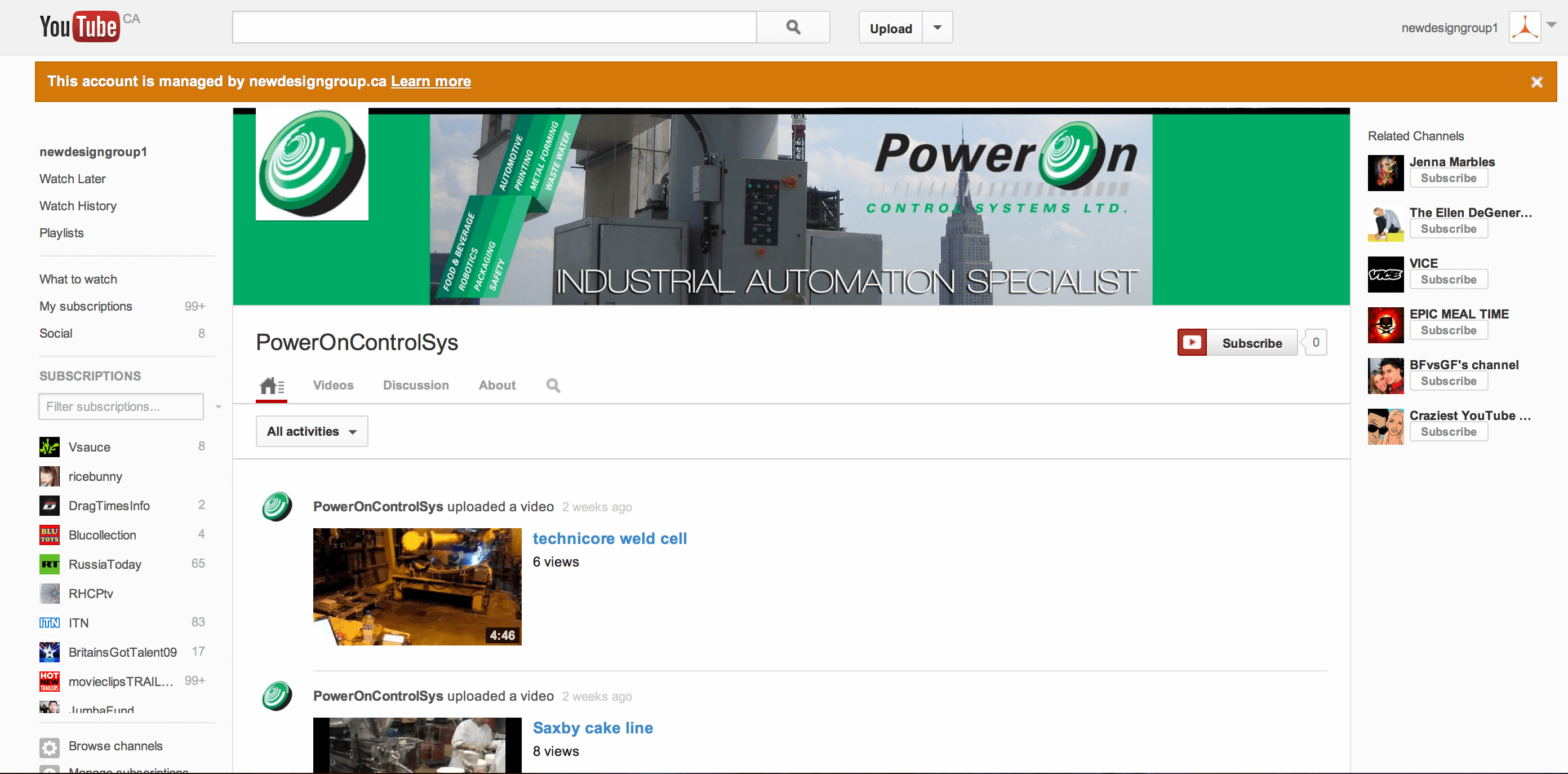
Task: Click the first PowerOnControlSys uploader avatar icon
Action: tap(277, 507)
